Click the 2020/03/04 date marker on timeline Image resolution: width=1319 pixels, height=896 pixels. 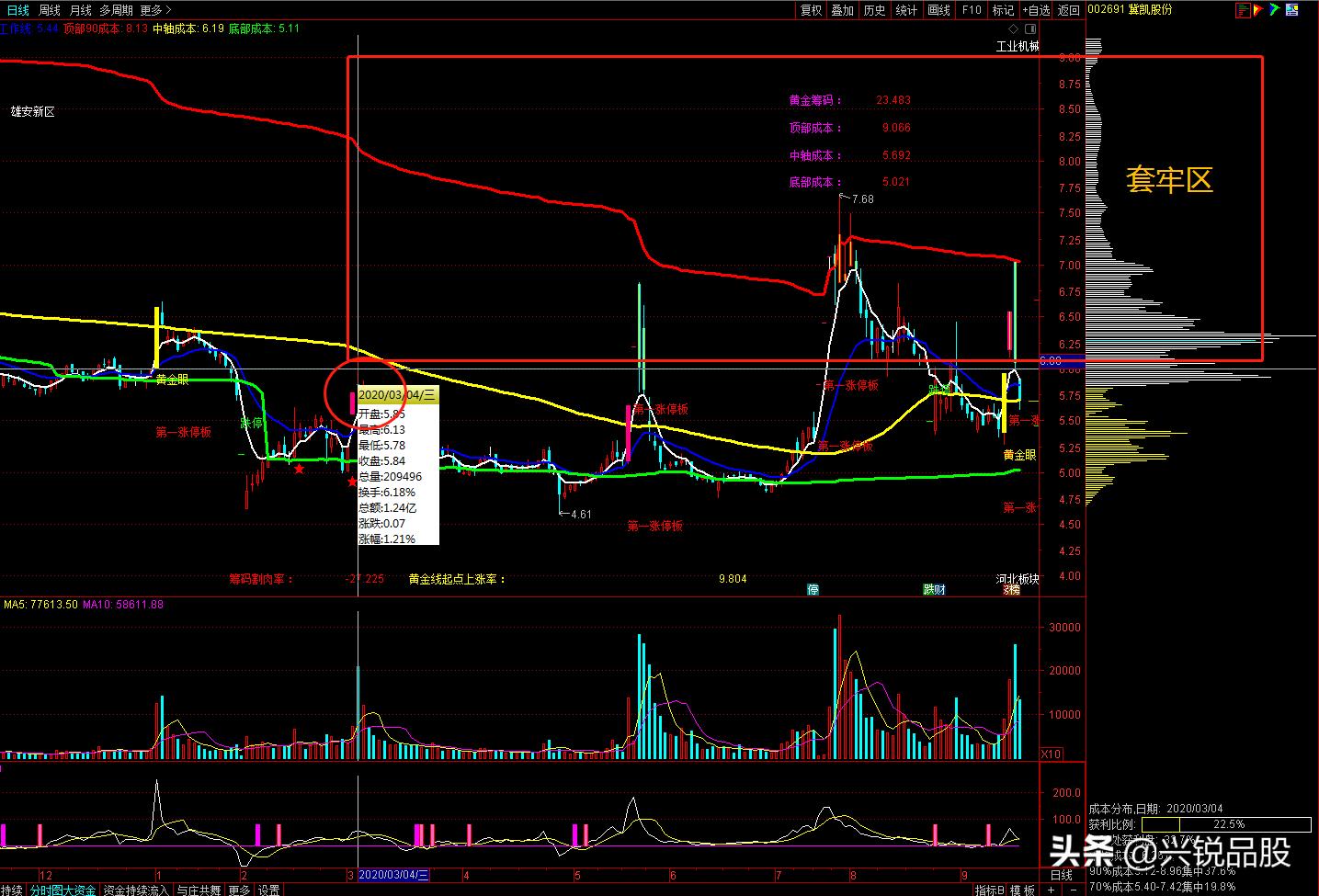pos(393,875)
